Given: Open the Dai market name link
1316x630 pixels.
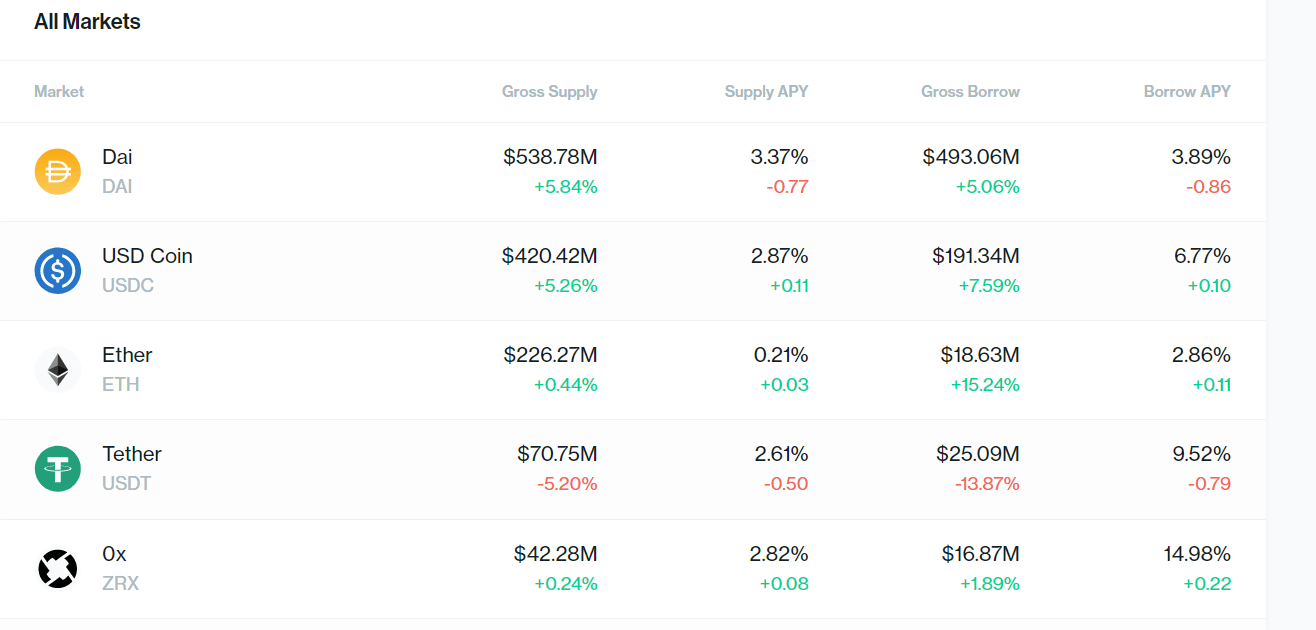Looking at the screenshot, I should [117, 157].
